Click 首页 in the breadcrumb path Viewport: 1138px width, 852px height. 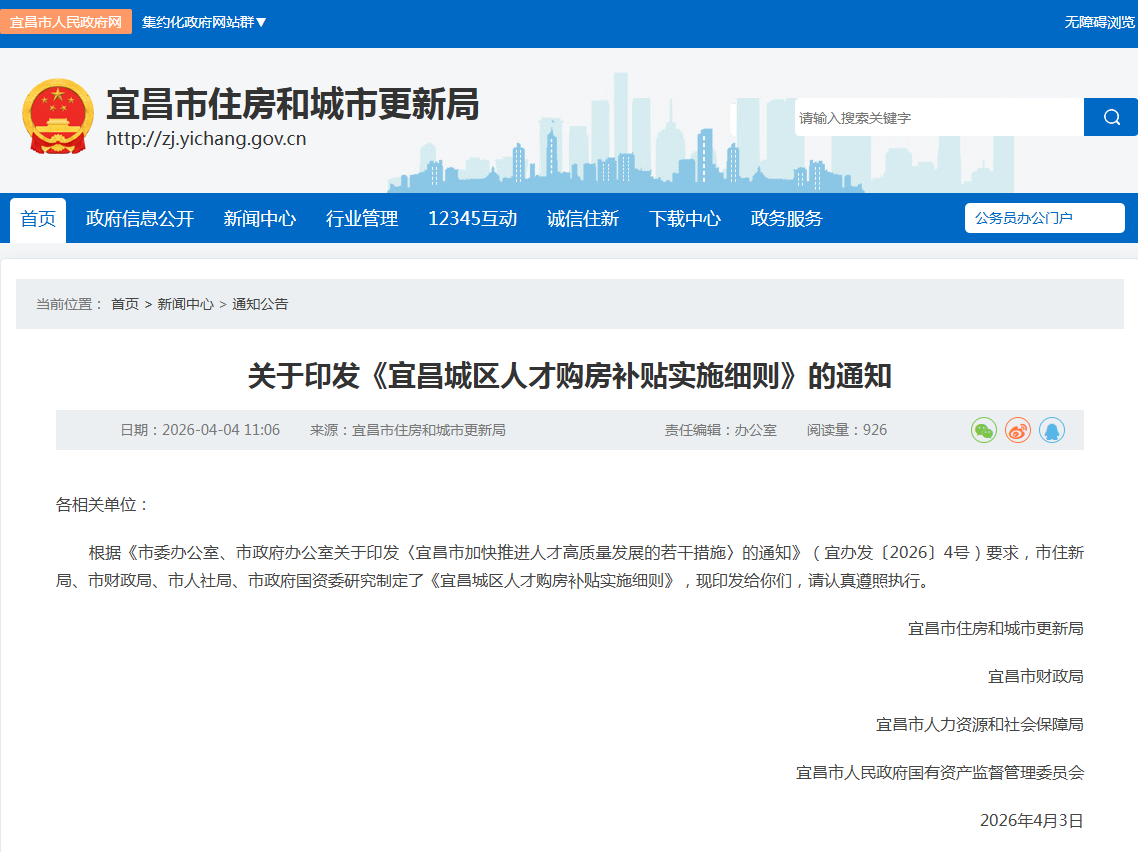coord(125,304)
